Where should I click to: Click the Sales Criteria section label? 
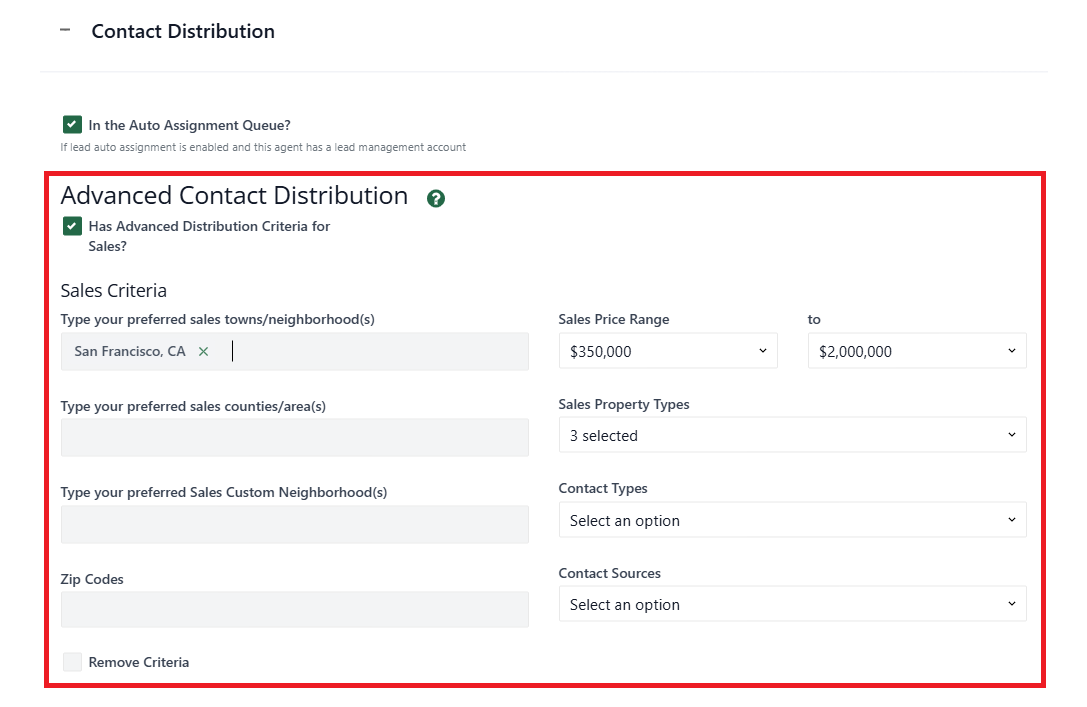coord(113,290)
